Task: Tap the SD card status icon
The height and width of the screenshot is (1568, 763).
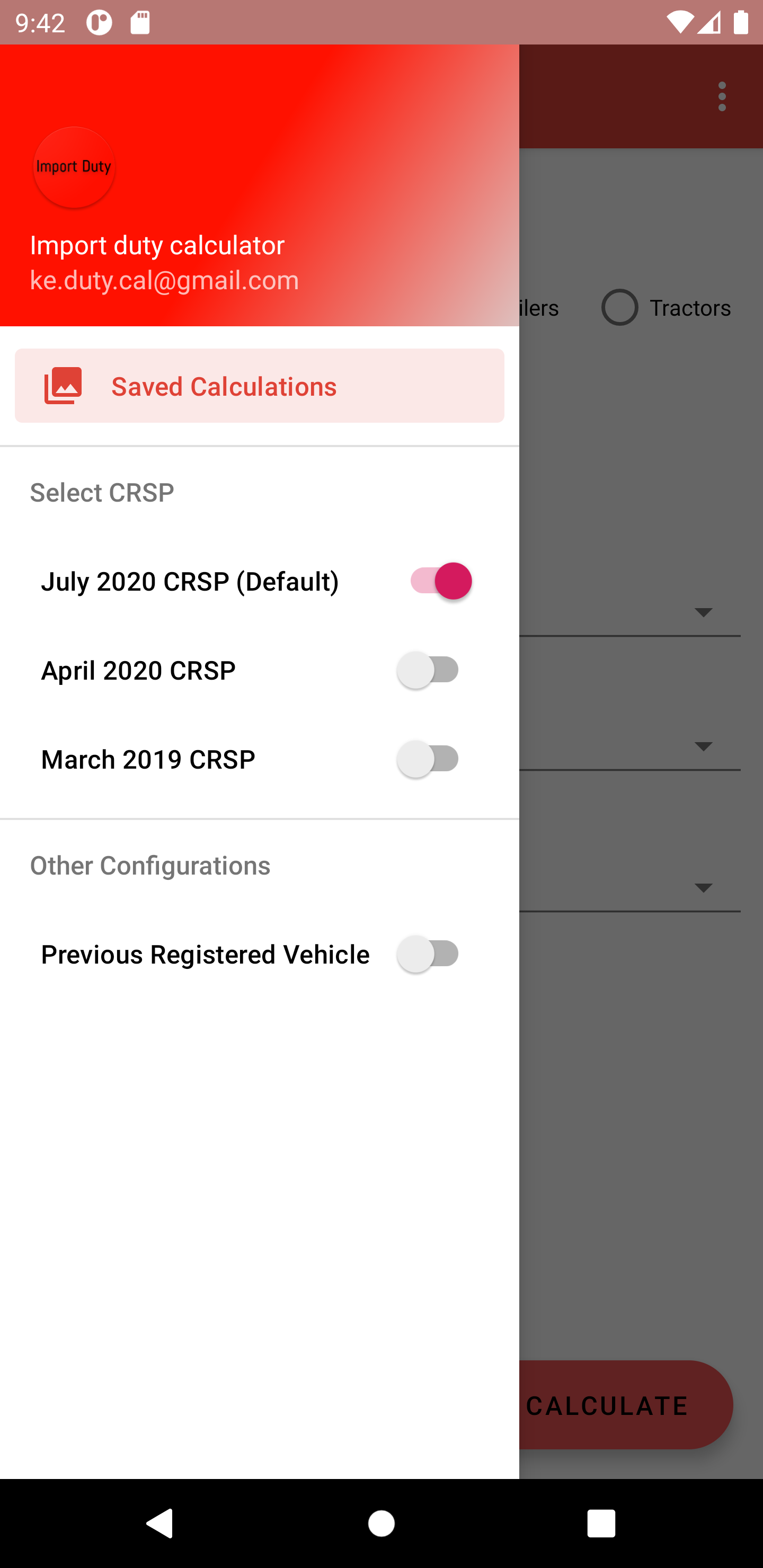Action: point(140,23)
